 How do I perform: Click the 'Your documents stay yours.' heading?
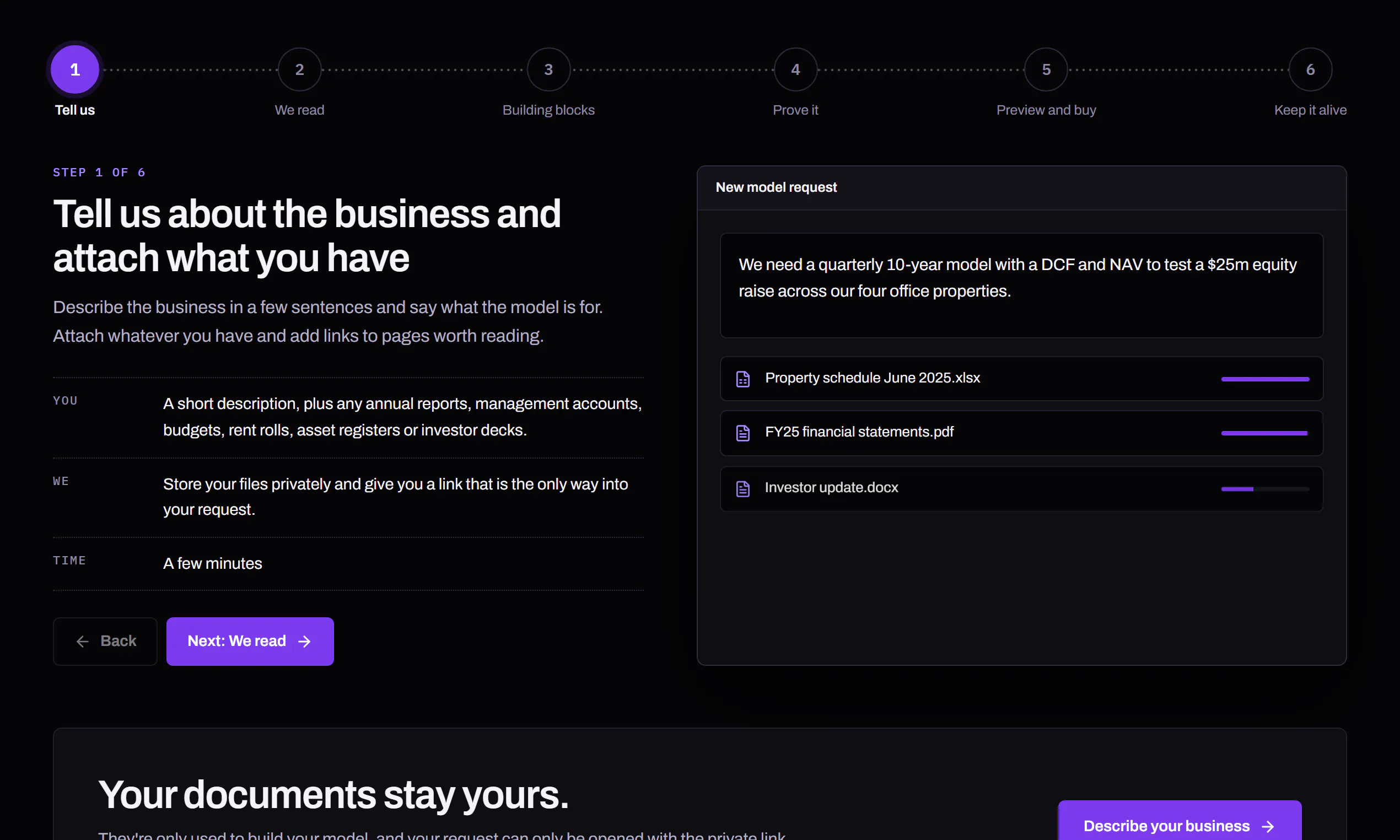pos(333,795)
